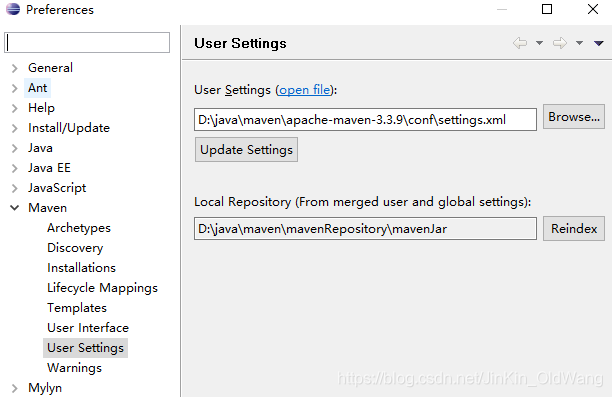Minimize the Preferences window

(x=502, y=9)
